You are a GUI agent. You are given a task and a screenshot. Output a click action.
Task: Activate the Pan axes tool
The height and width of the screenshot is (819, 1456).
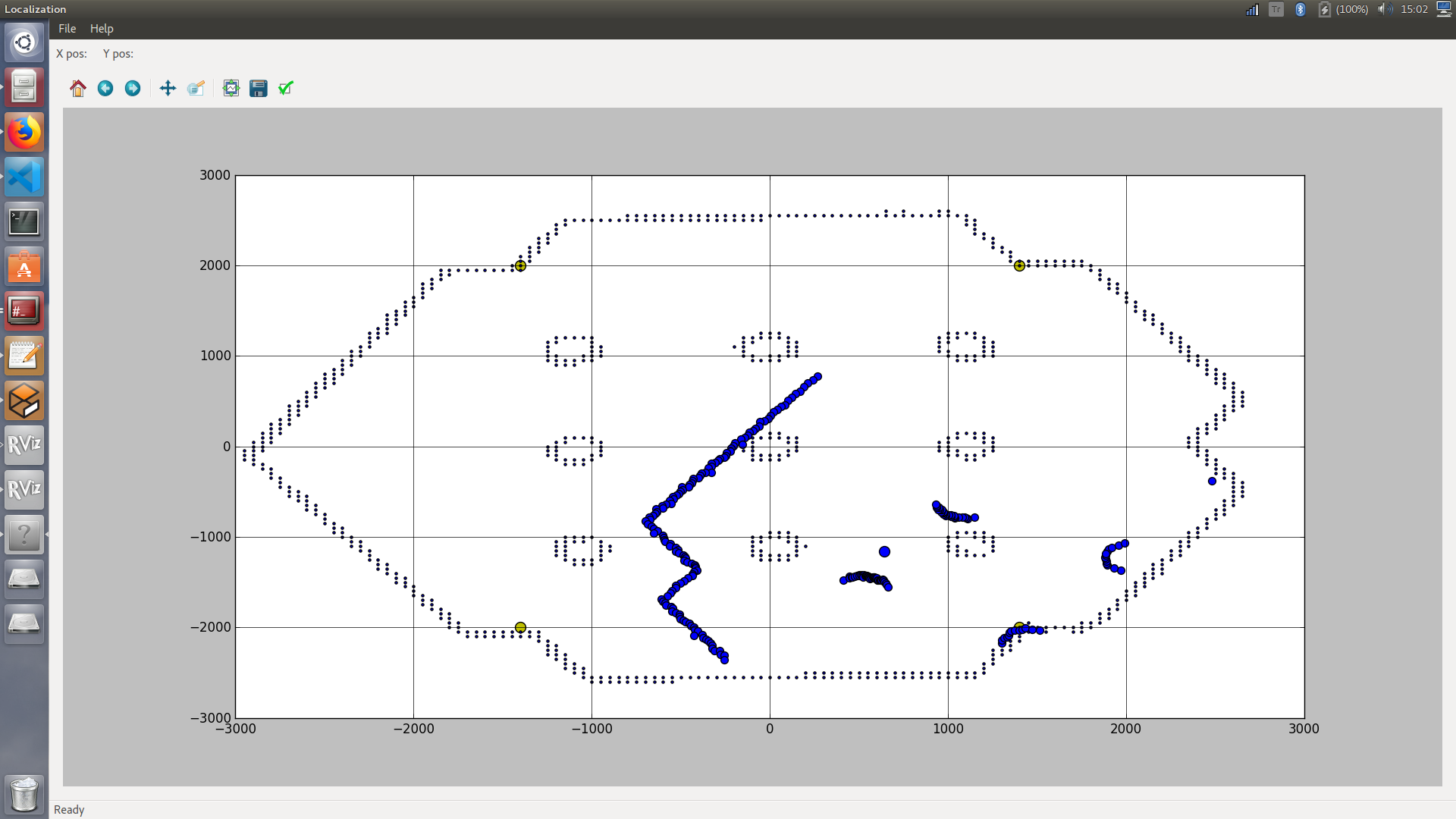click(168, 89)
